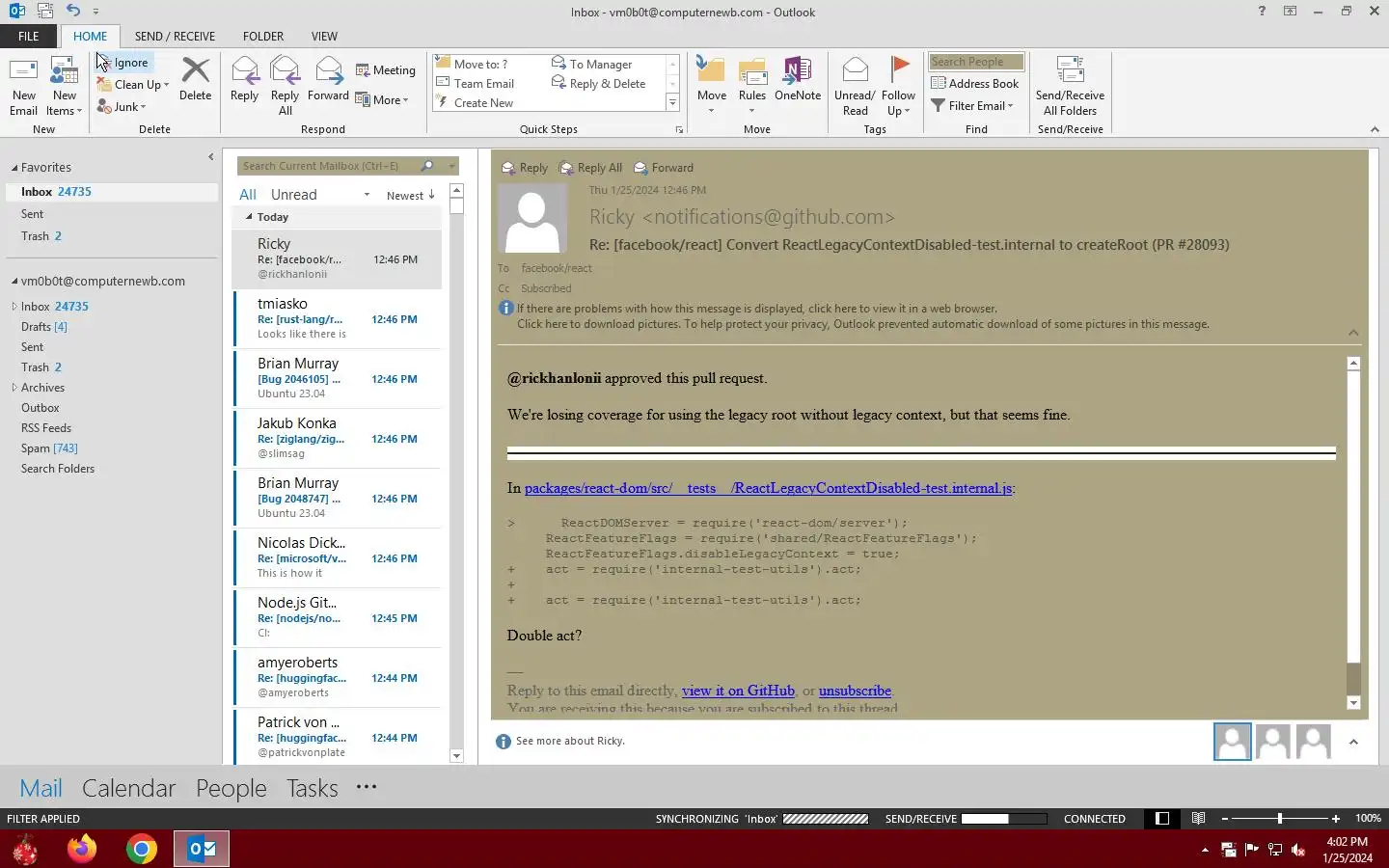Go to the Calendar module

[128, 788]
